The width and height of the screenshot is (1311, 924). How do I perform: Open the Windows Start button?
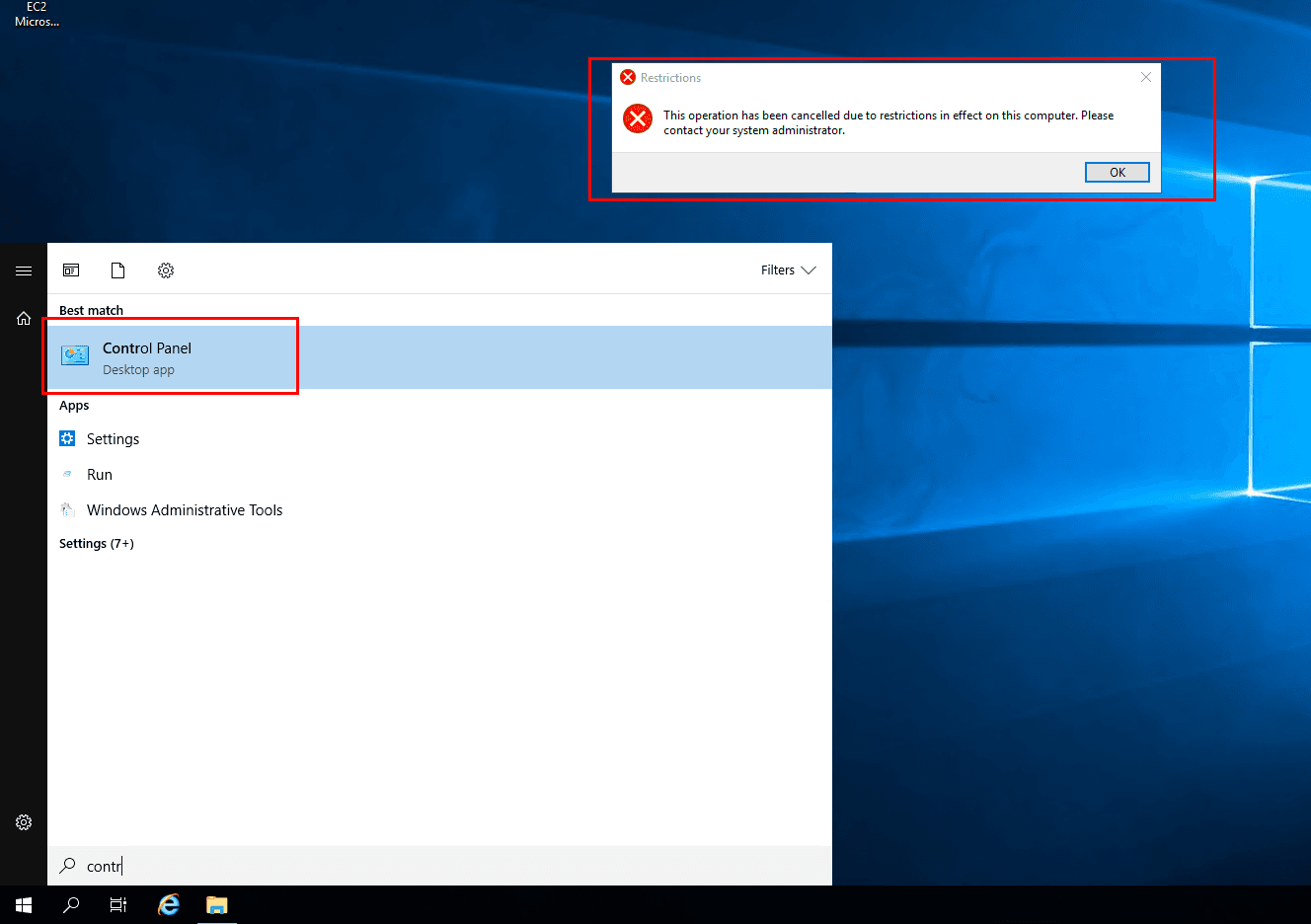[24, 905]
